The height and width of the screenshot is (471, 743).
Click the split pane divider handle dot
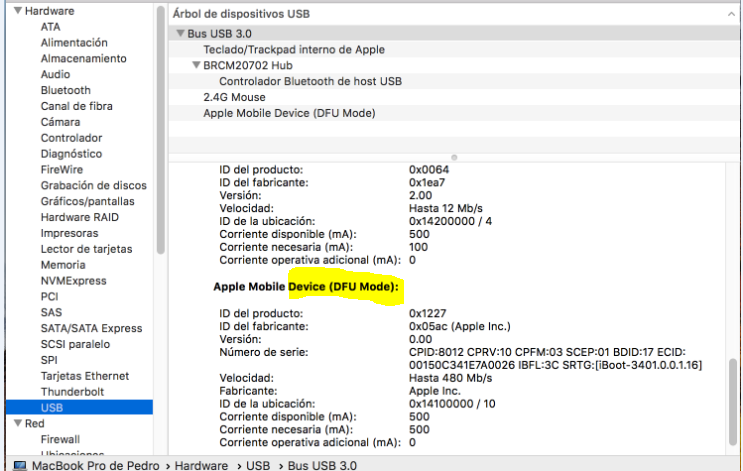(x=454, y=157)
